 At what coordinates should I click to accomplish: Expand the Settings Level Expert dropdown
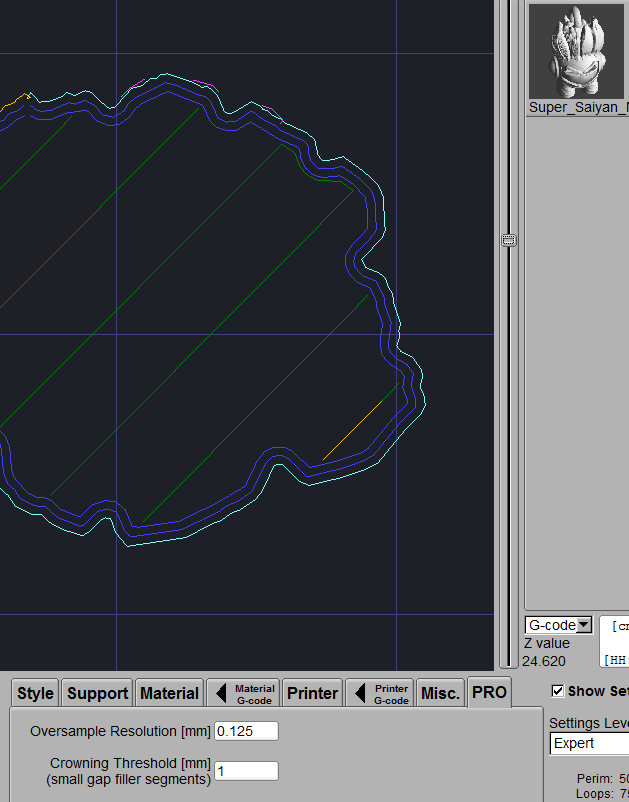click(x=589, y=743)
